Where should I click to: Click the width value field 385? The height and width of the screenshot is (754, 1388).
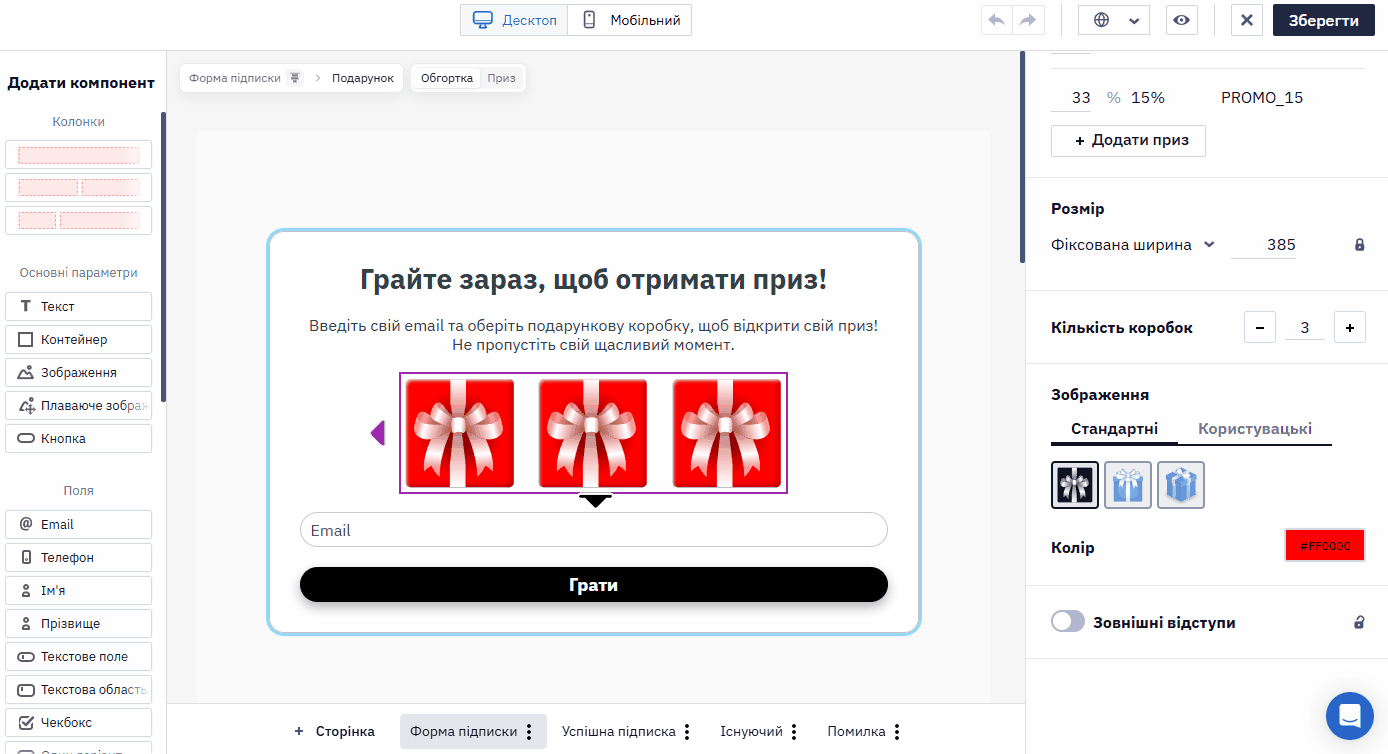pos(1264,245)
